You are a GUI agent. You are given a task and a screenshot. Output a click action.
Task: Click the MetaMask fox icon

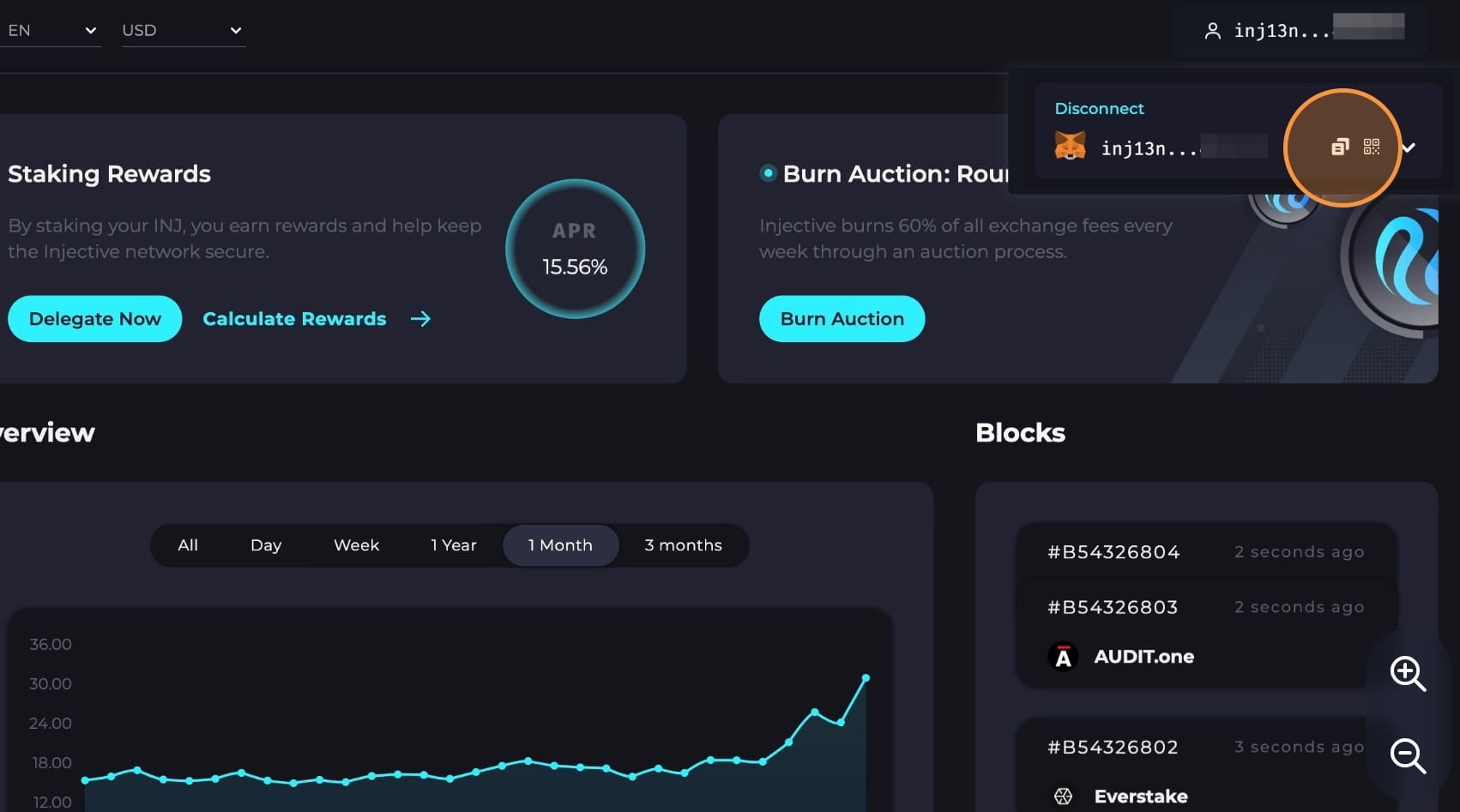coord(1070,147)
